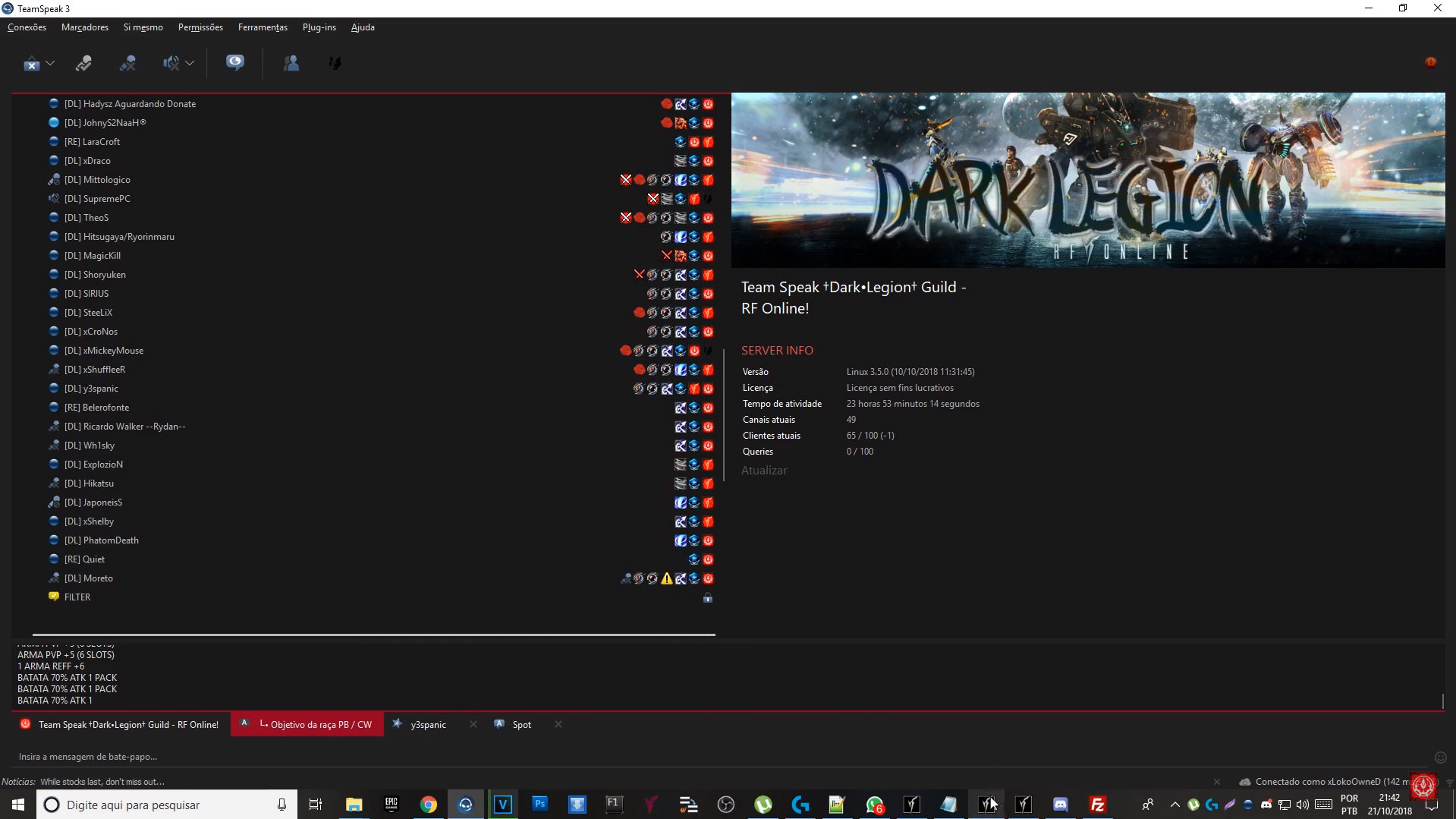Click the yellow warning badge on Moreto's row
Viewport: 1456px width, 819px height.
[666, 578]
